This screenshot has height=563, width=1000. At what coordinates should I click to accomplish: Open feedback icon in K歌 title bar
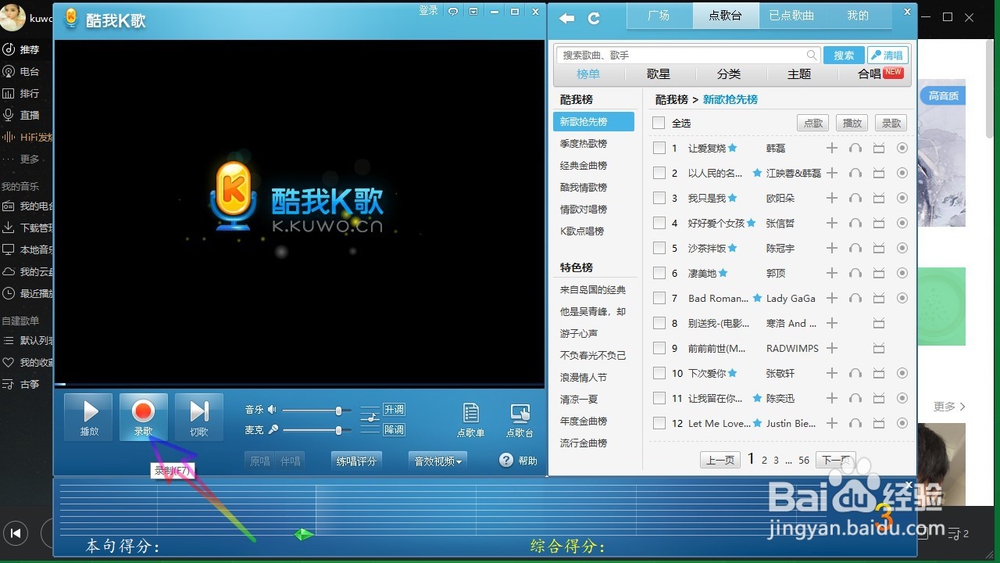[x=453, y=11]
